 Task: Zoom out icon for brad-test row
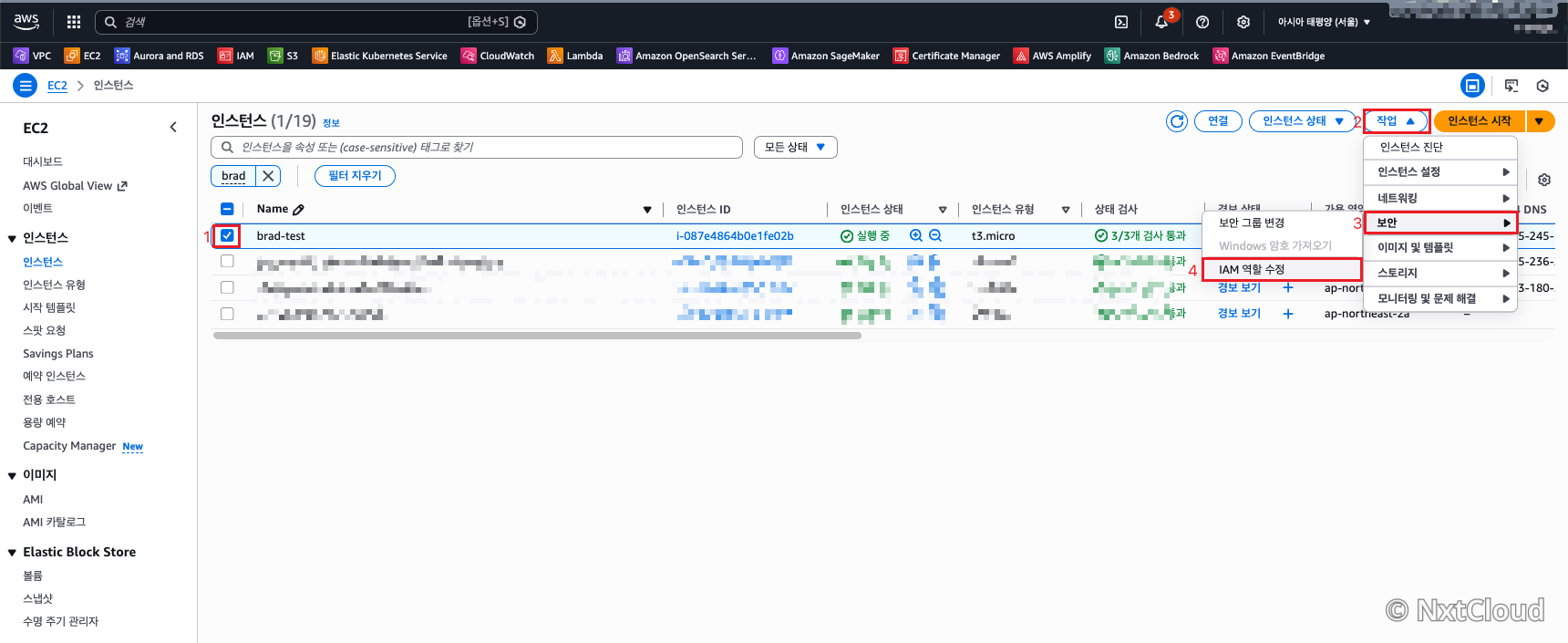click(935, 235)
